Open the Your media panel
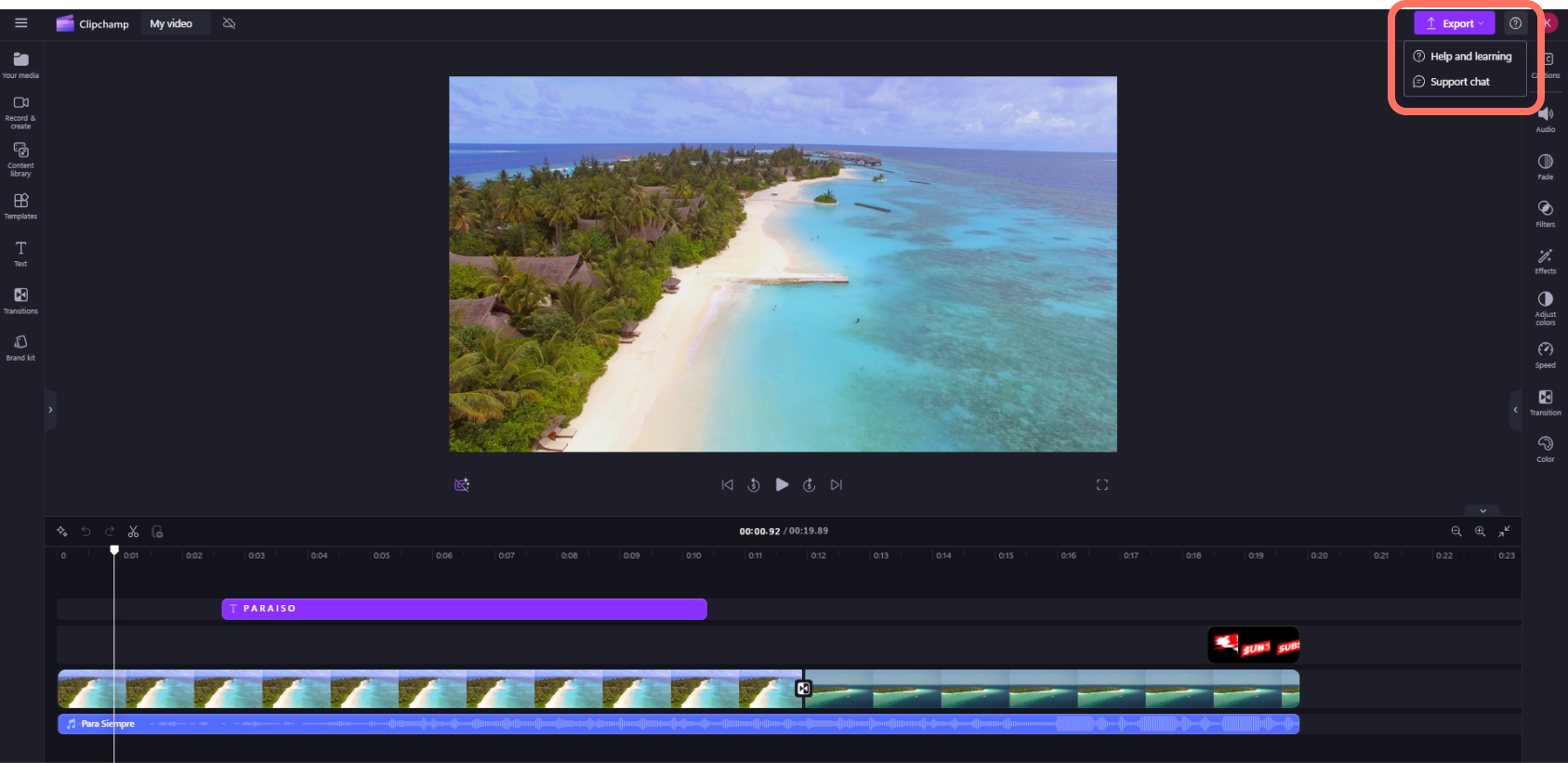Viewport: 1568px width, 763px height. tap(20, 64)
